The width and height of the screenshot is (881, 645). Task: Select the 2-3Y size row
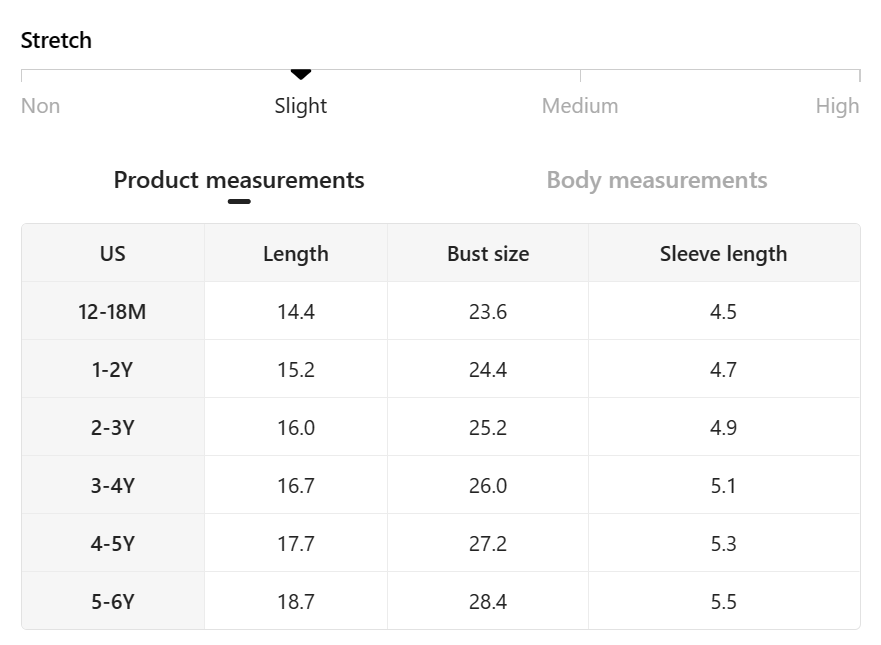point(113,428)
